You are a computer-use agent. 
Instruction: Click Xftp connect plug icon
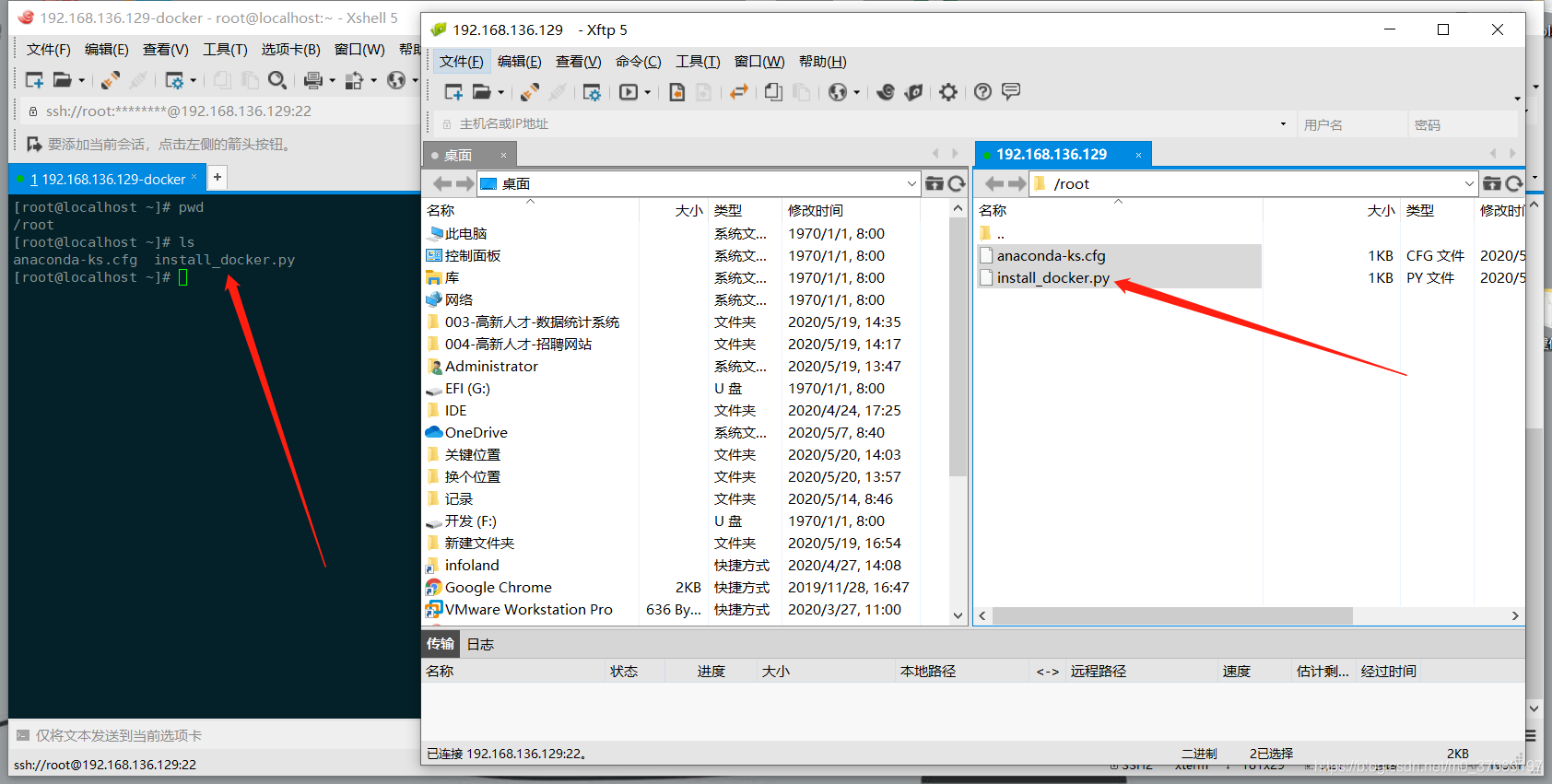[530, 92]
